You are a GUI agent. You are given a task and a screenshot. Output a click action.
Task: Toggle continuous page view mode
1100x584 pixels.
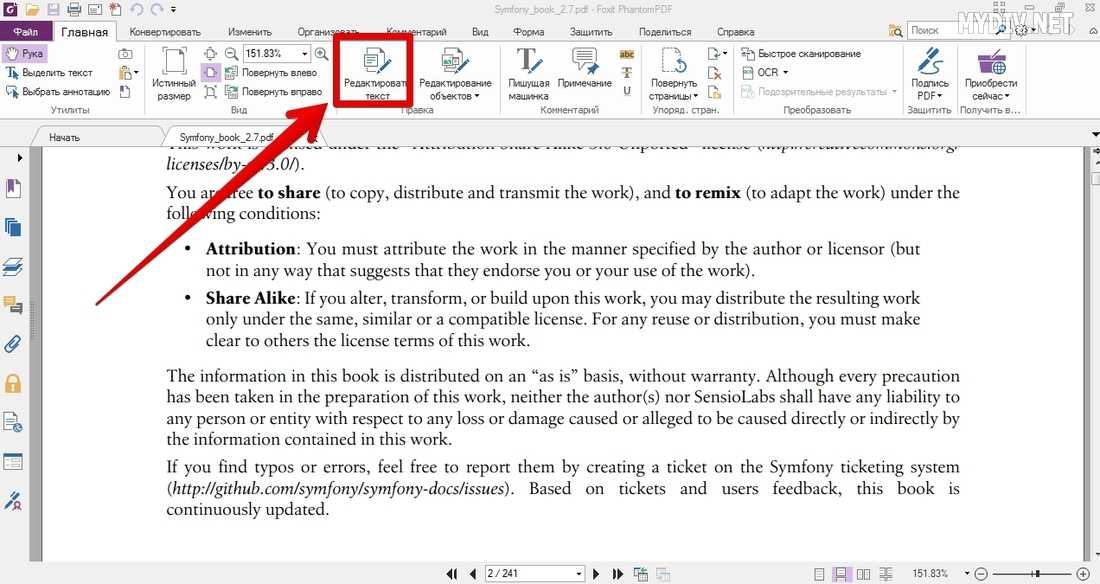point(842,573)
